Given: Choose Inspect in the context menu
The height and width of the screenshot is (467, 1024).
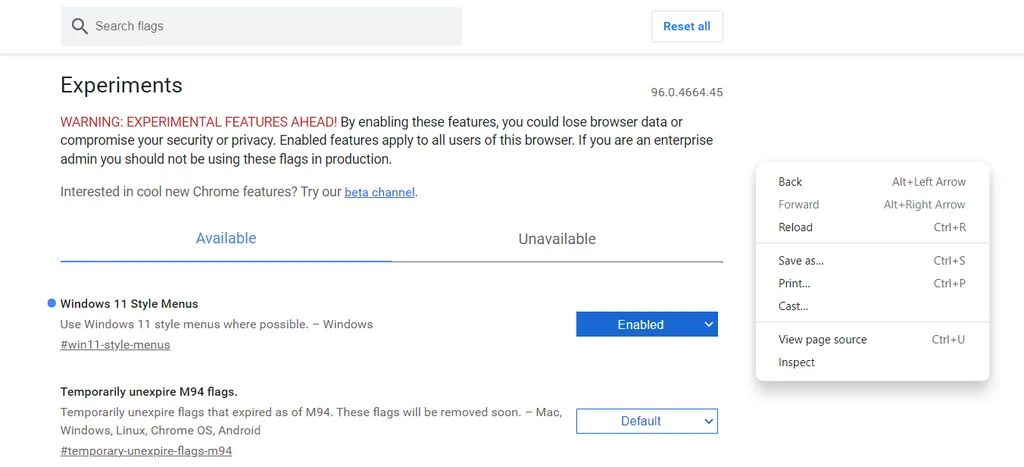Looking at the screenshot, I should (872, 362).
